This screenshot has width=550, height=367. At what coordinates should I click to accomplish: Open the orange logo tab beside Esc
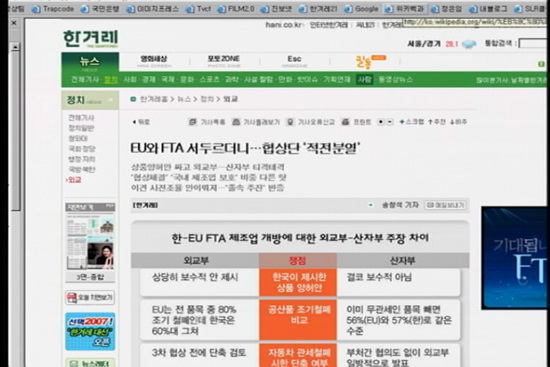(370, 62)
